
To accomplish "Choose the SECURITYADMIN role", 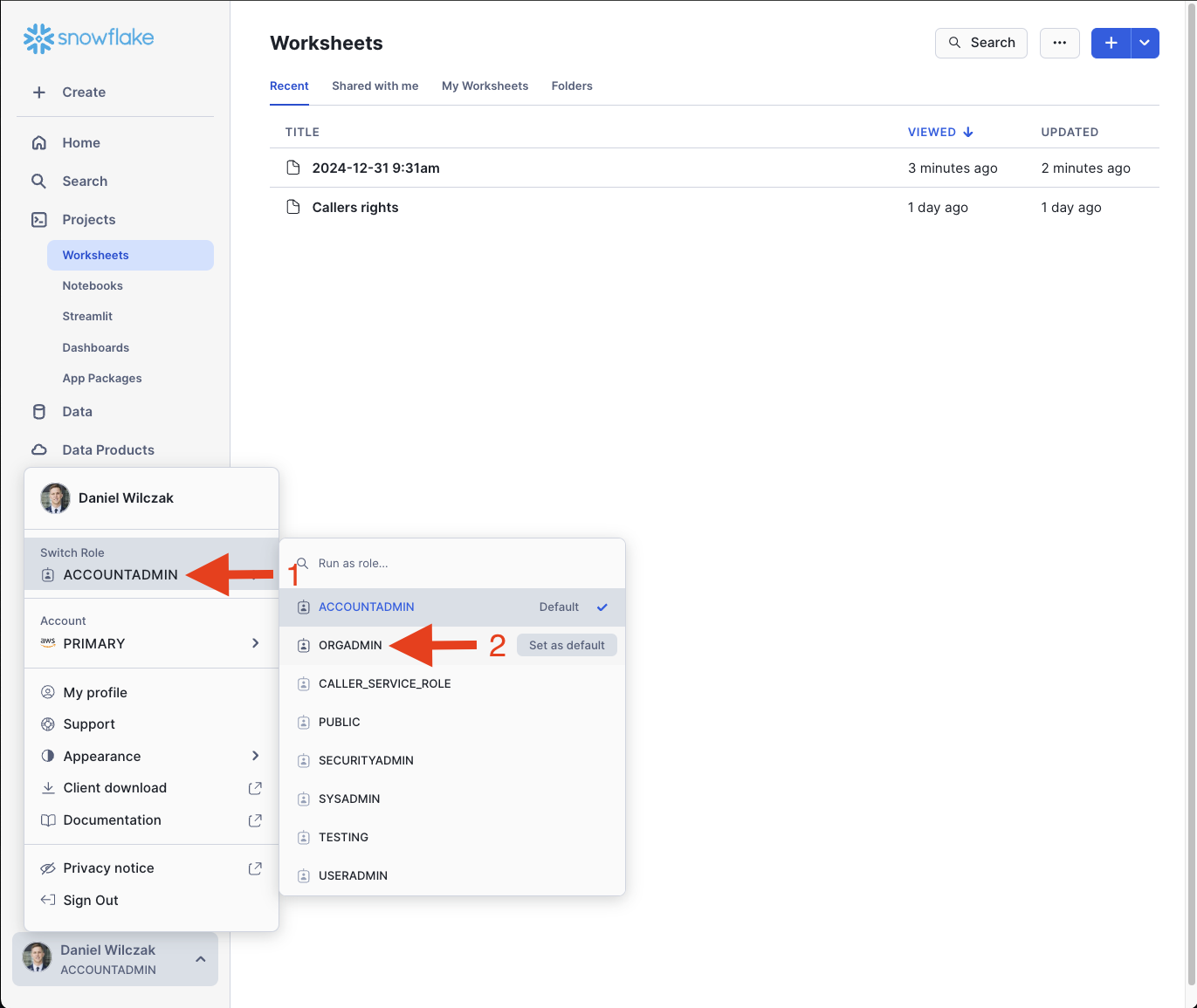I will [x=366, y=760].
